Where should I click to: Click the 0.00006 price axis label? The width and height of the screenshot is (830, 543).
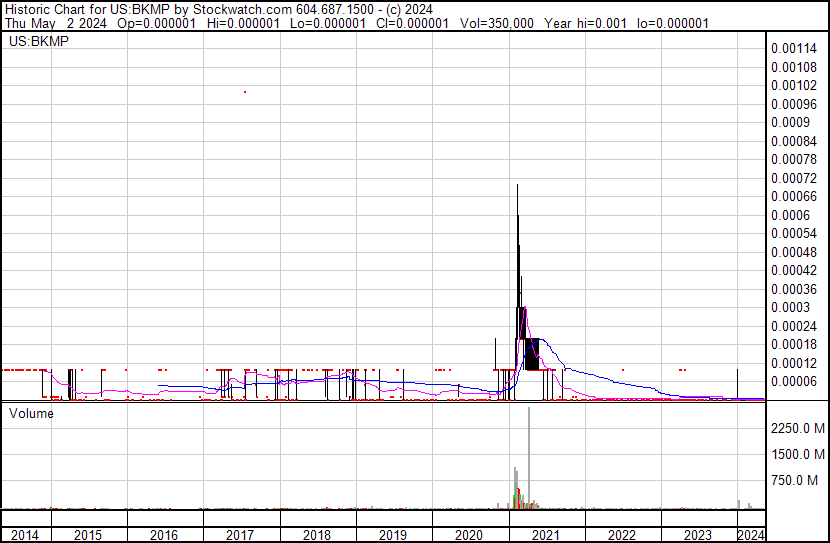click(795, 381)
